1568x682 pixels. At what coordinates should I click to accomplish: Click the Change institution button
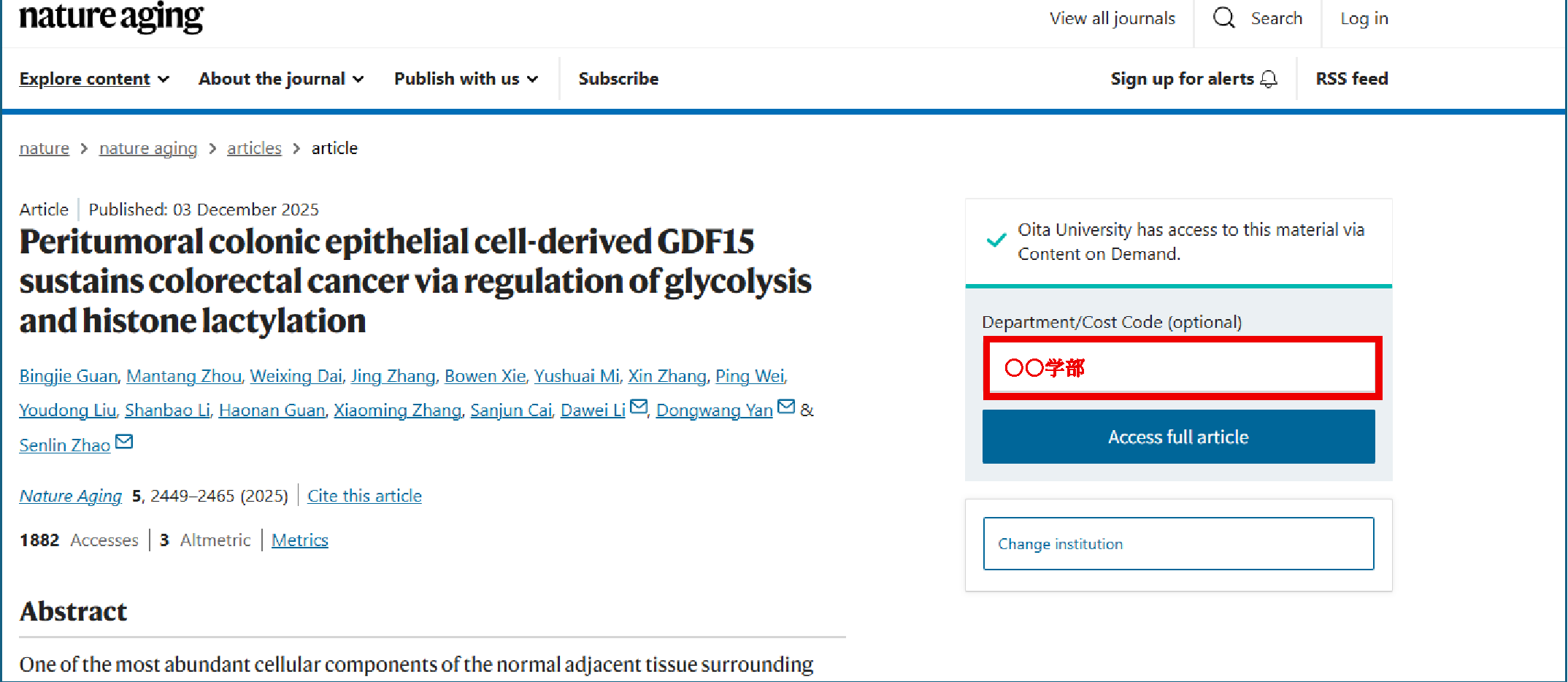1178,544
